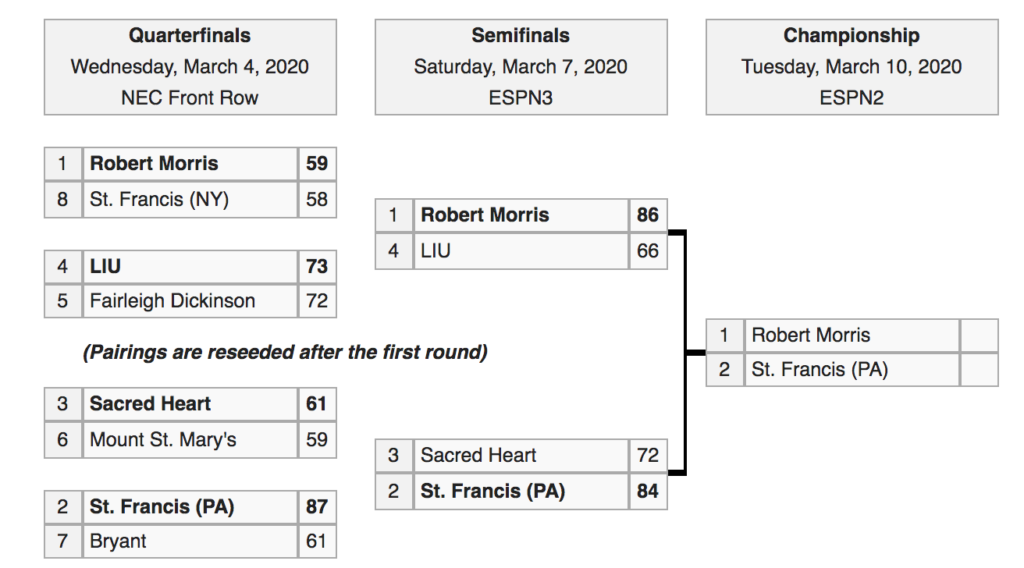Click Robert Morris in championship matchup
Screen dimensions: 1024x568
(852, 335)
